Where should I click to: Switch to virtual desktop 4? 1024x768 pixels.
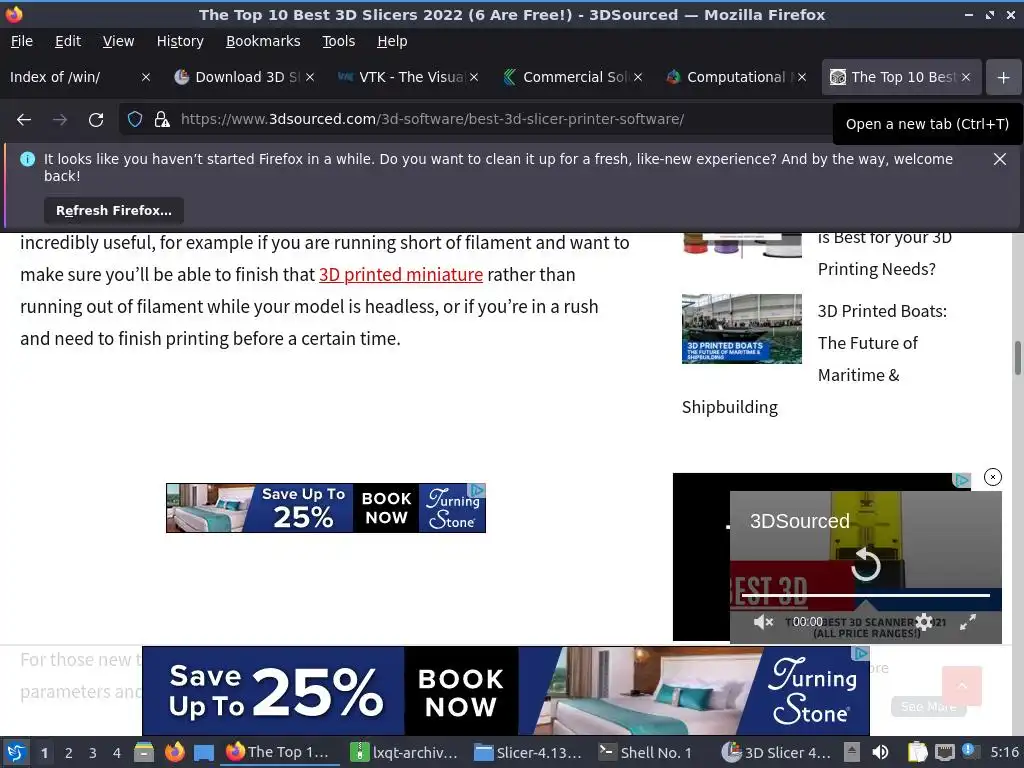[117, 753]
